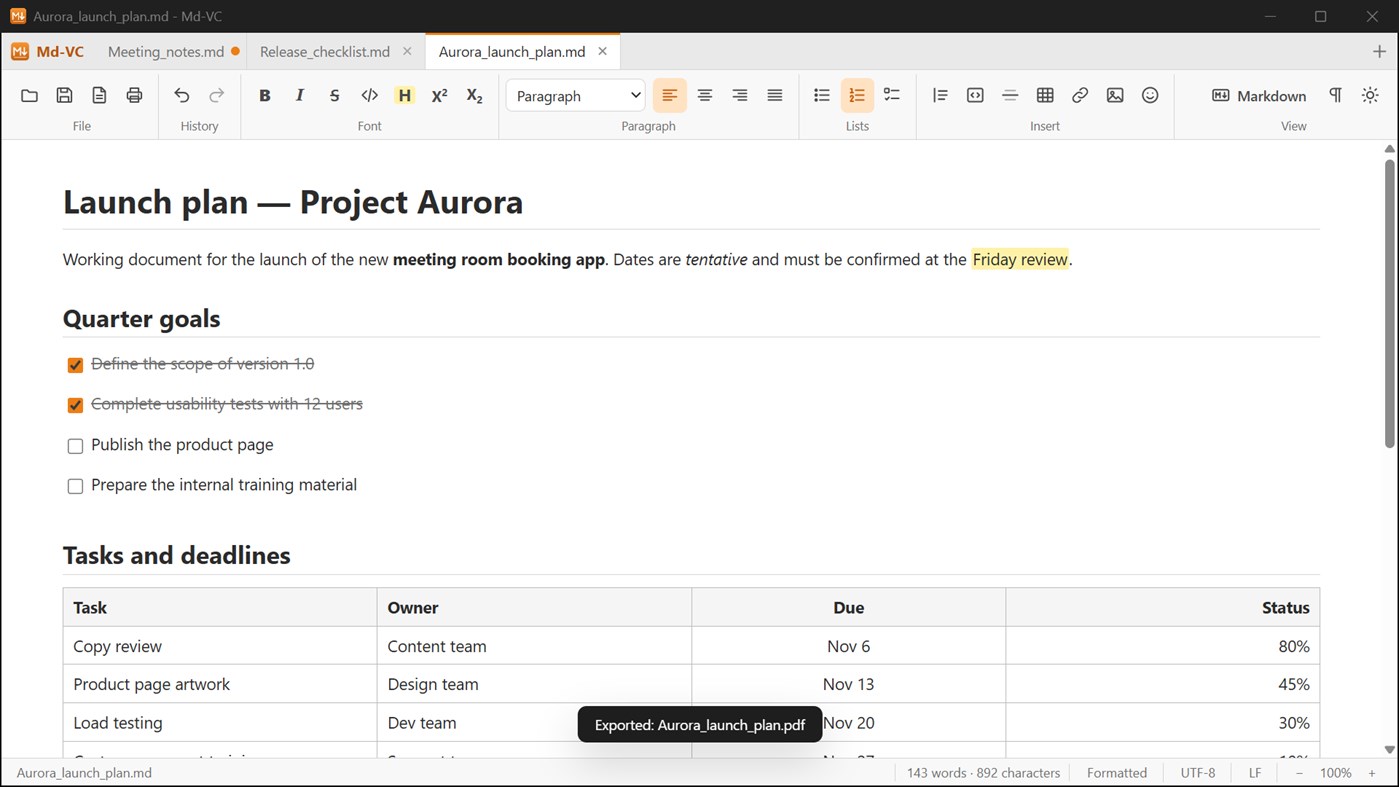Check 'Prepare the internal training material'

75,486
